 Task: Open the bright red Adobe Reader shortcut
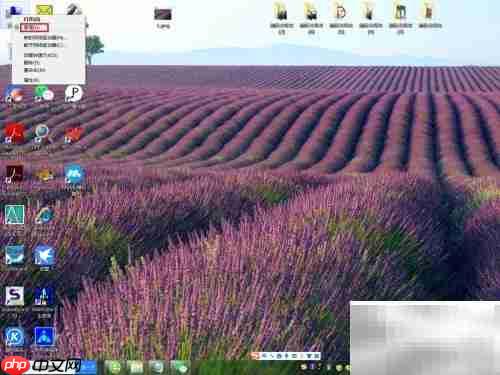pos(14,133)
